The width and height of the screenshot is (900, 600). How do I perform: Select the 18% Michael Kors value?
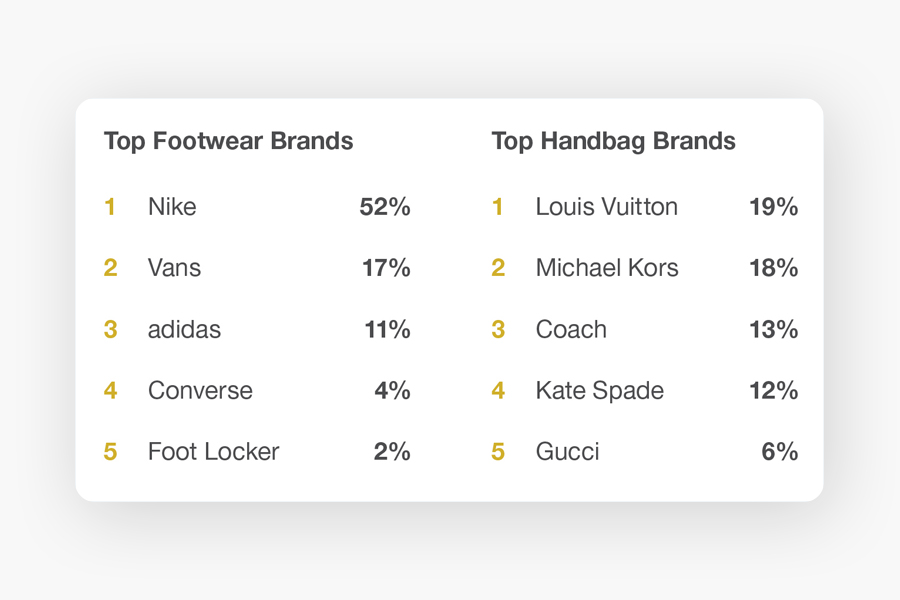(x=774, y=268)
